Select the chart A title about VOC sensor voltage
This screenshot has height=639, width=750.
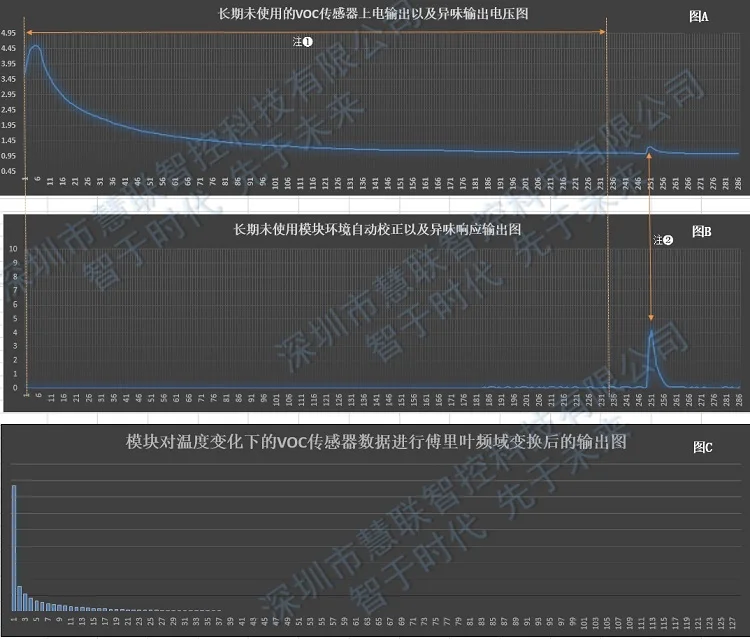[x=373, y=14]
